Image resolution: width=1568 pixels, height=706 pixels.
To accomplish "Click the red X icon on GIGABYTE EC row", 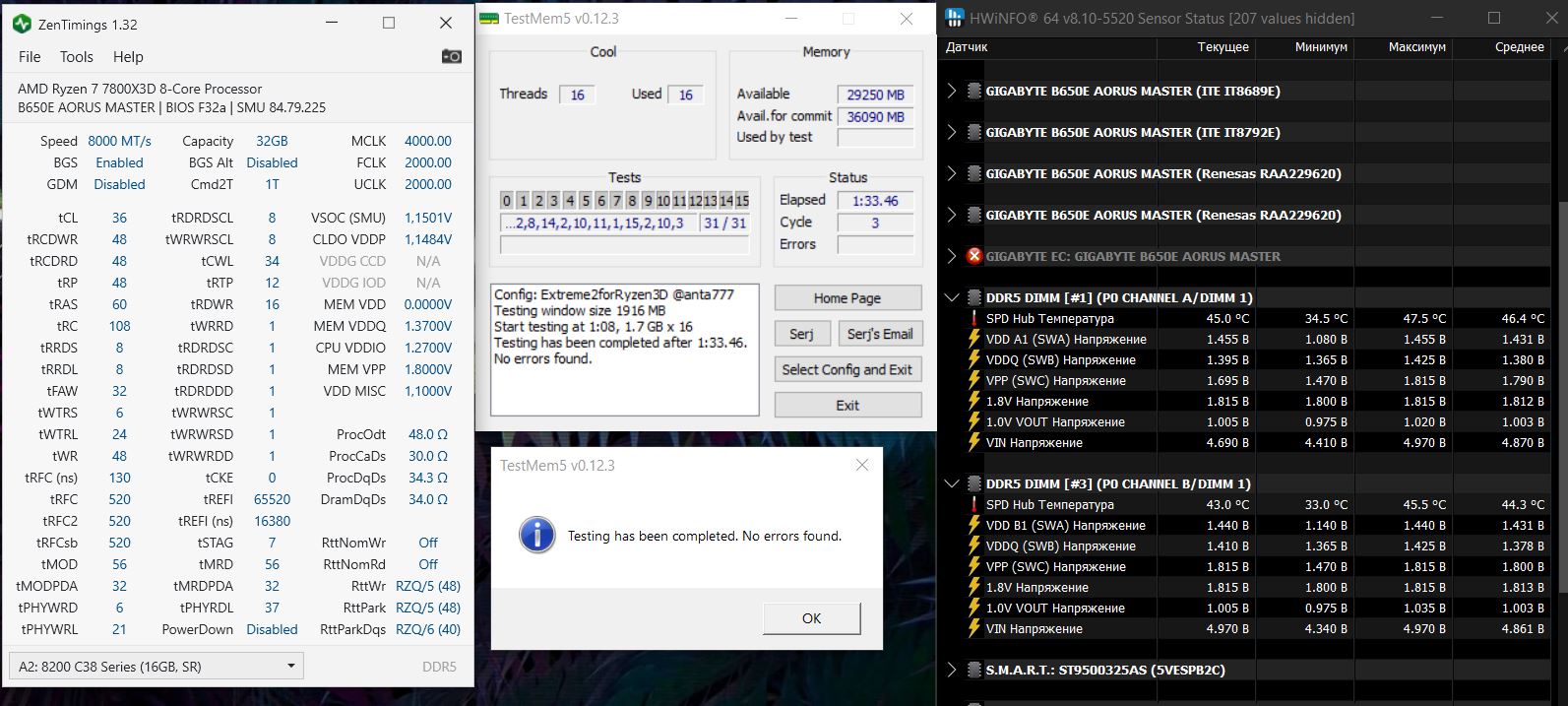I will [x=974, y=256].
